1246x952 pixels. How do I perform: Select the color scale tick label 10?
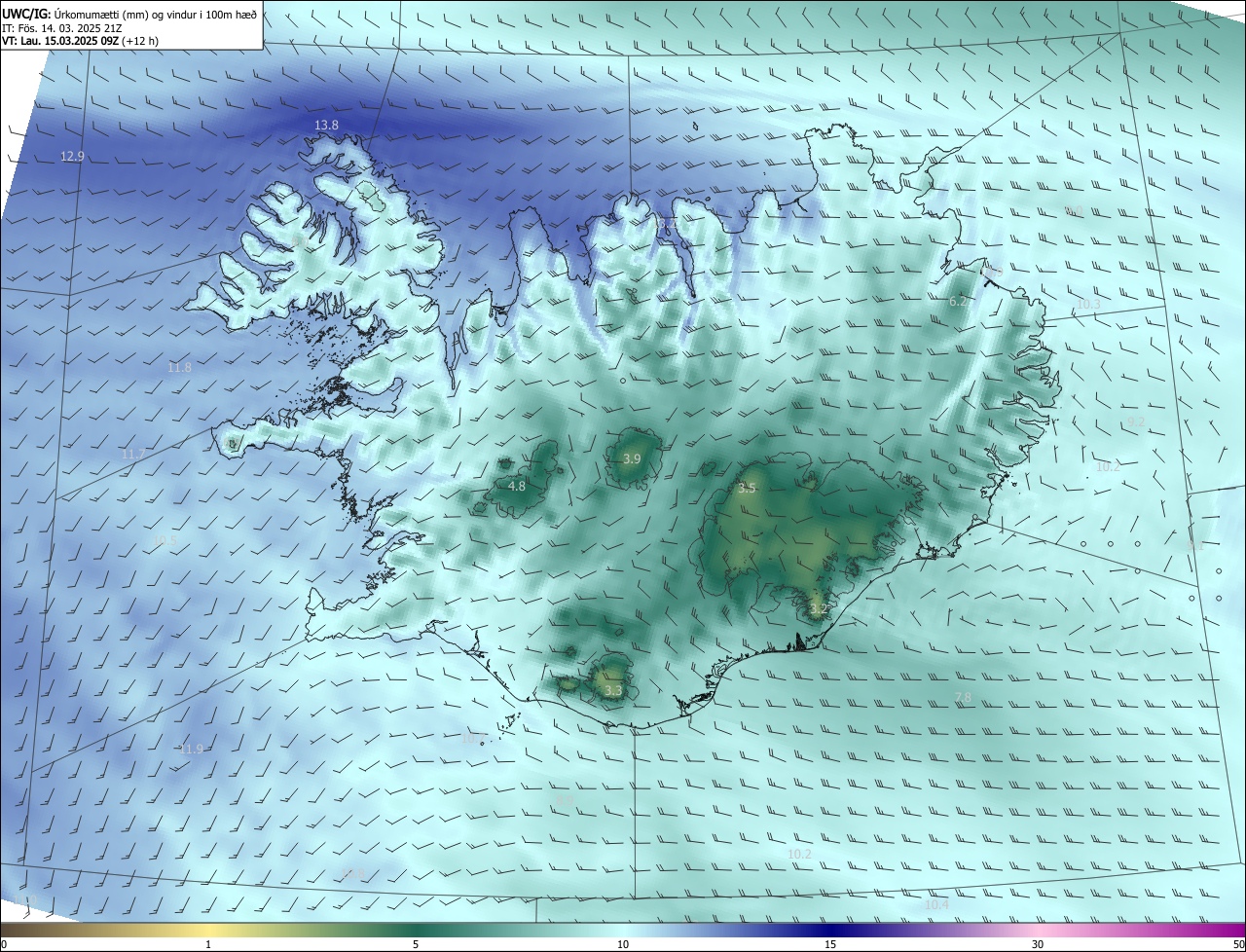pos(623,944)
